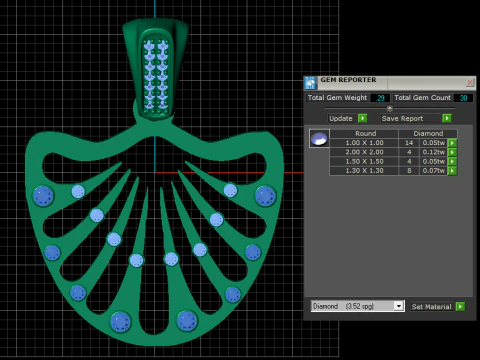Click quantity 8 in the table
480x360 pixels.
click(x=409, y=171)
